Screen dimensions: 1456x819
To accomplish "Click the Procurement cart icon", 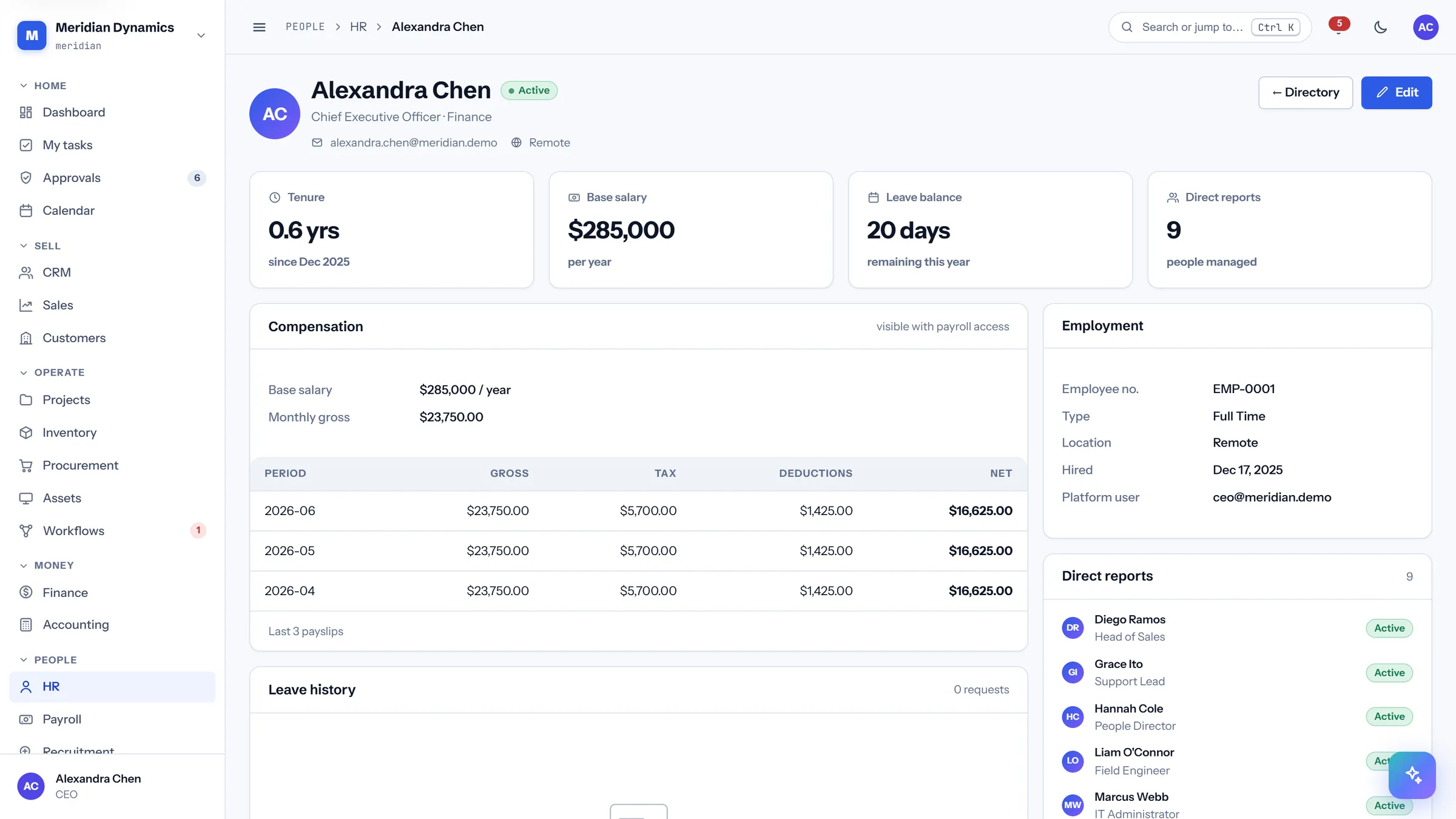I will coord(25,465).
